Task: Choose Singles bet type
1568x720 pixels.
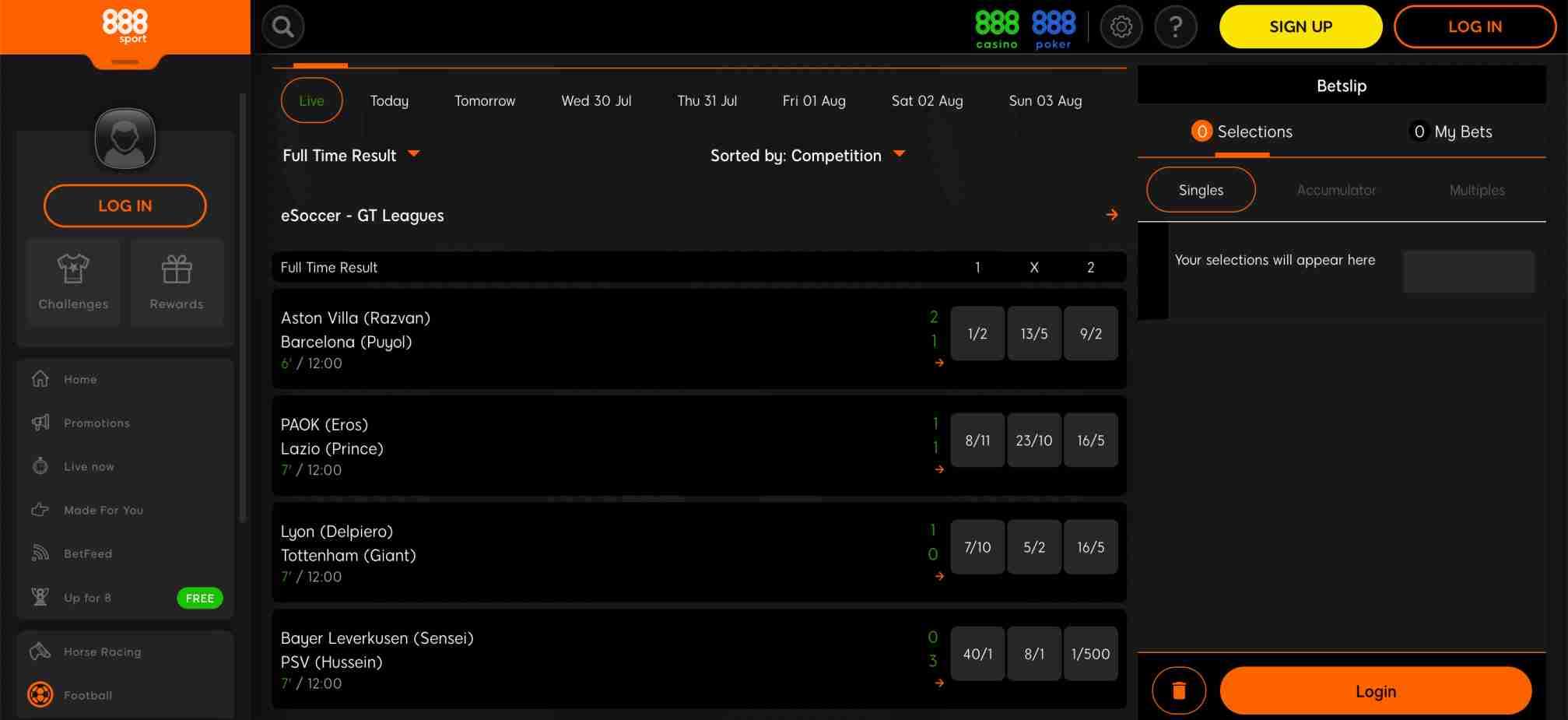Action: pos(1201,190)
